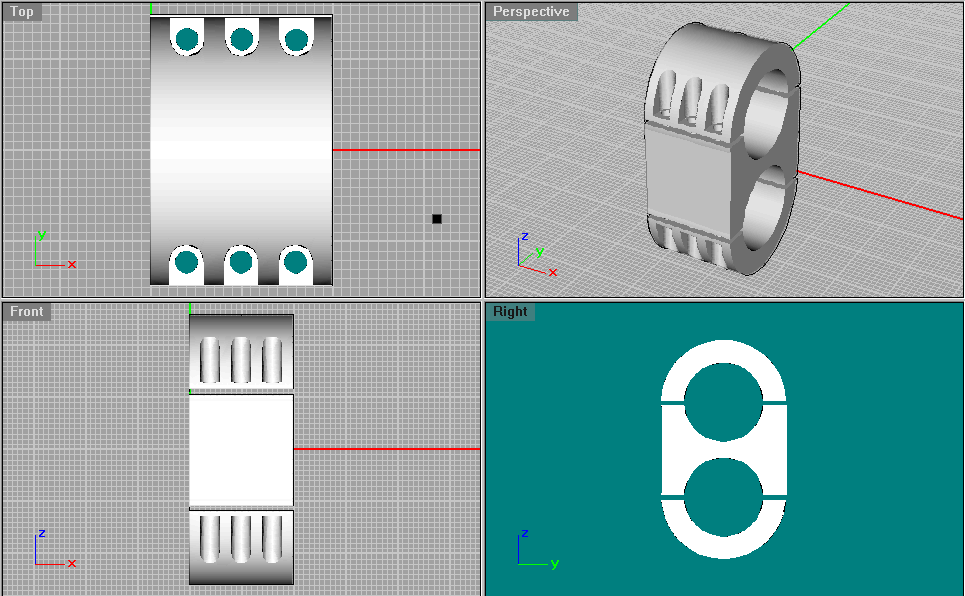This screenshot has width=965, height=596.
Task: Click the white center panel in Front view
Action: (241, 450)
